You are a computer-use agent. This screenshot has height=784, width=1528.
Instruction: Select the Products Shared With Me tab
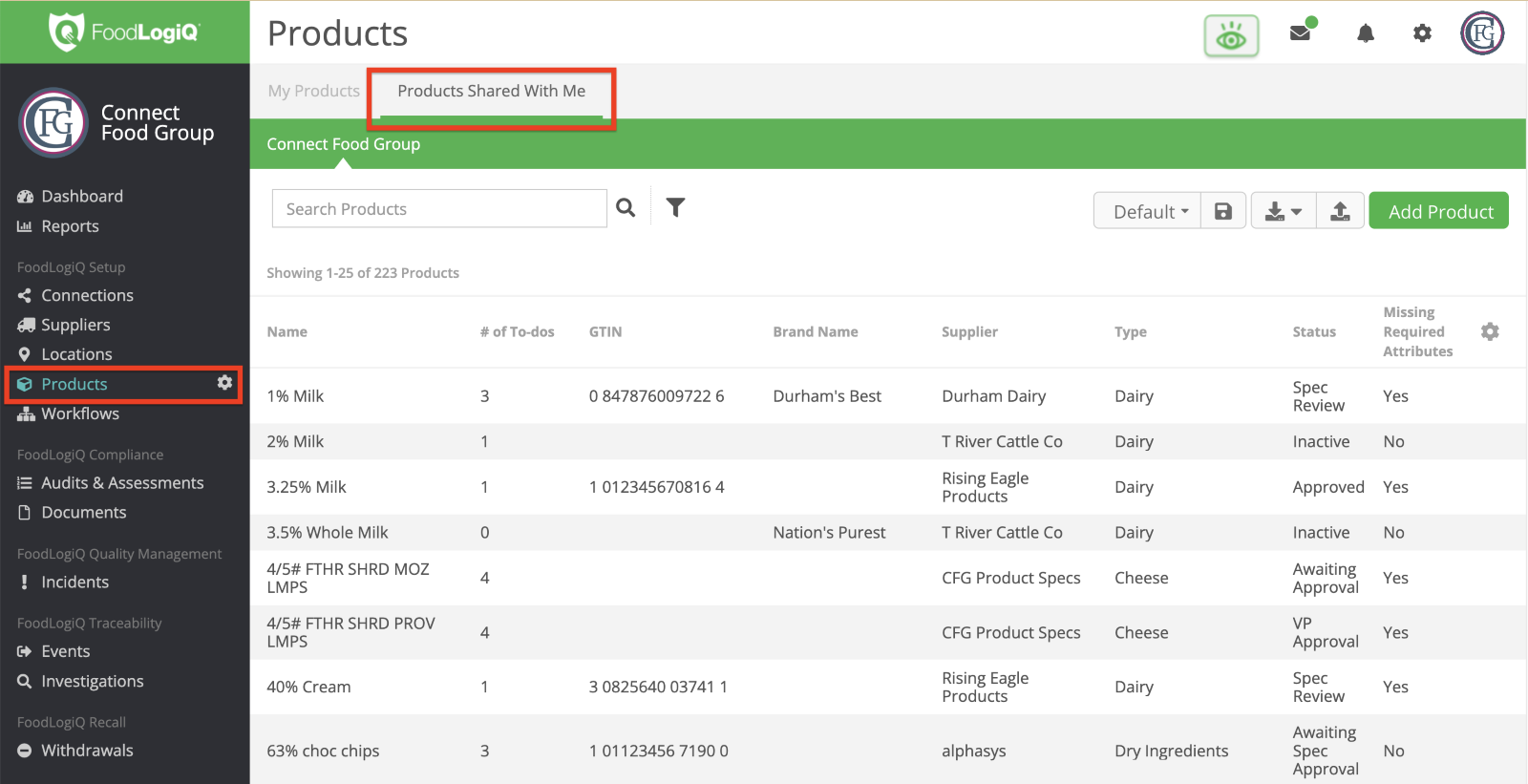tap(492, 92)
